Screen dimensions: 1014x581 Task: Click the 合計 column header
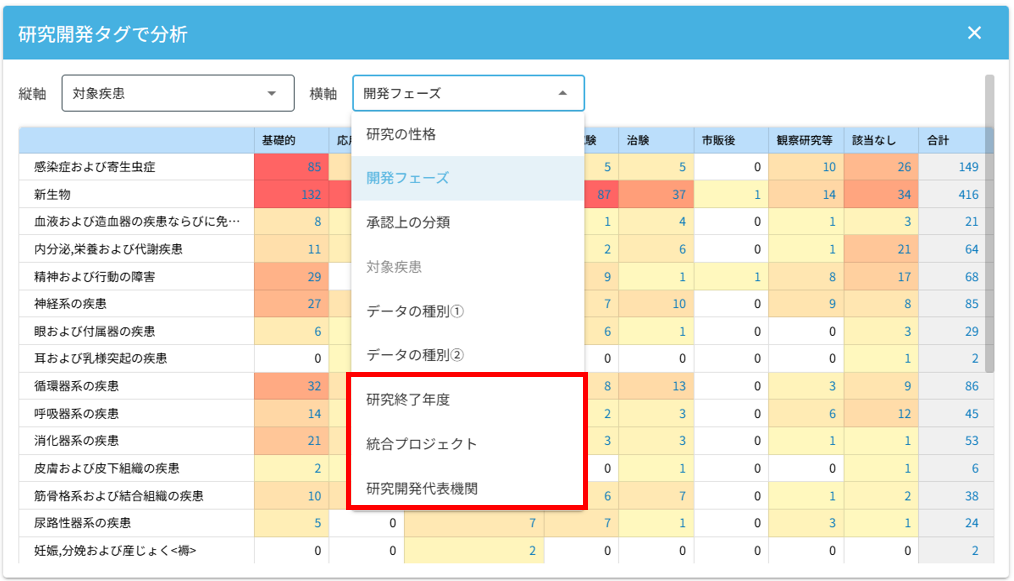pos(939,141)
